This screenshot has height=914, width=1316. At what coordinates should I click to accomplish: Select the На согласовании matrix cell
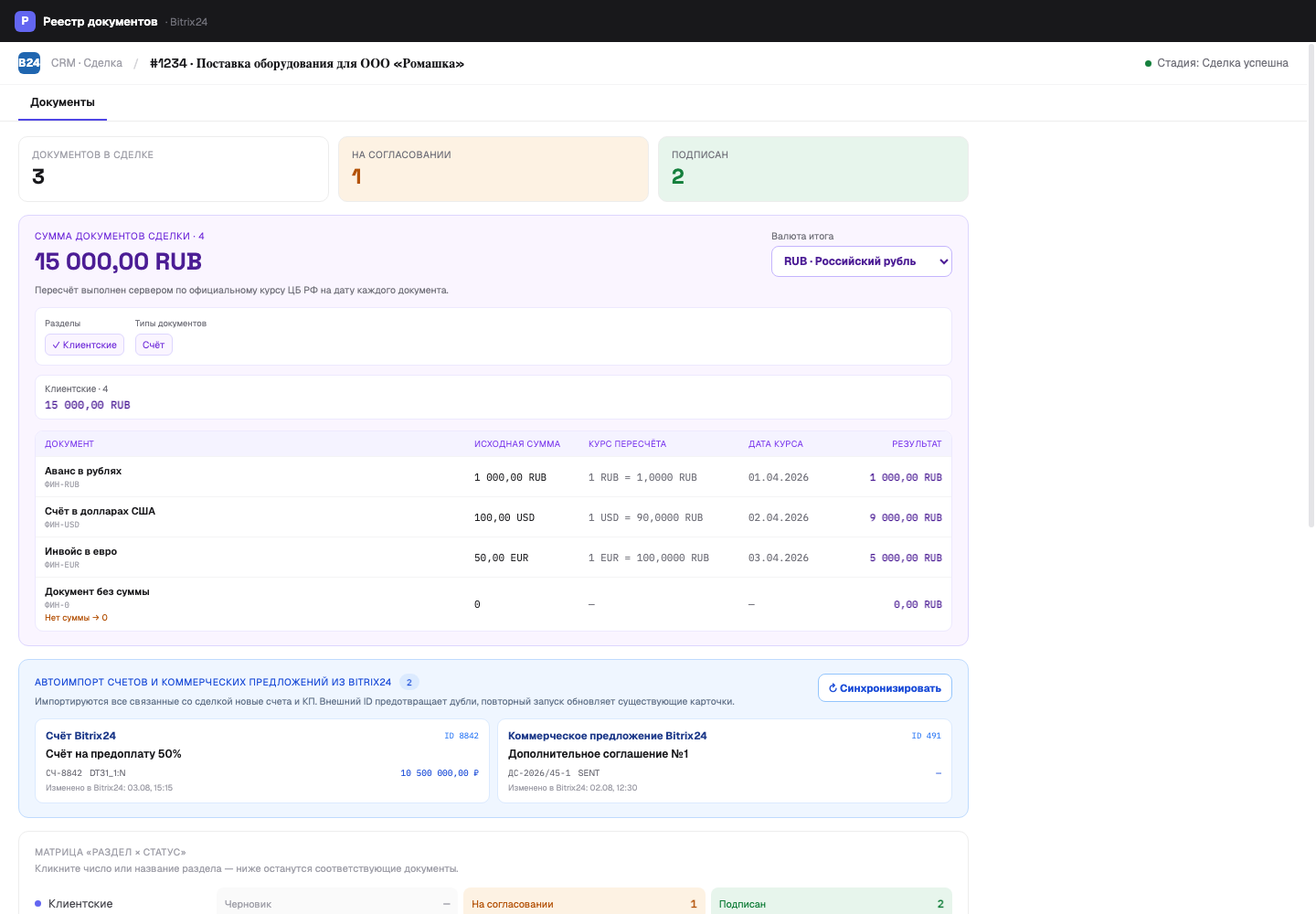pos(584,903)
